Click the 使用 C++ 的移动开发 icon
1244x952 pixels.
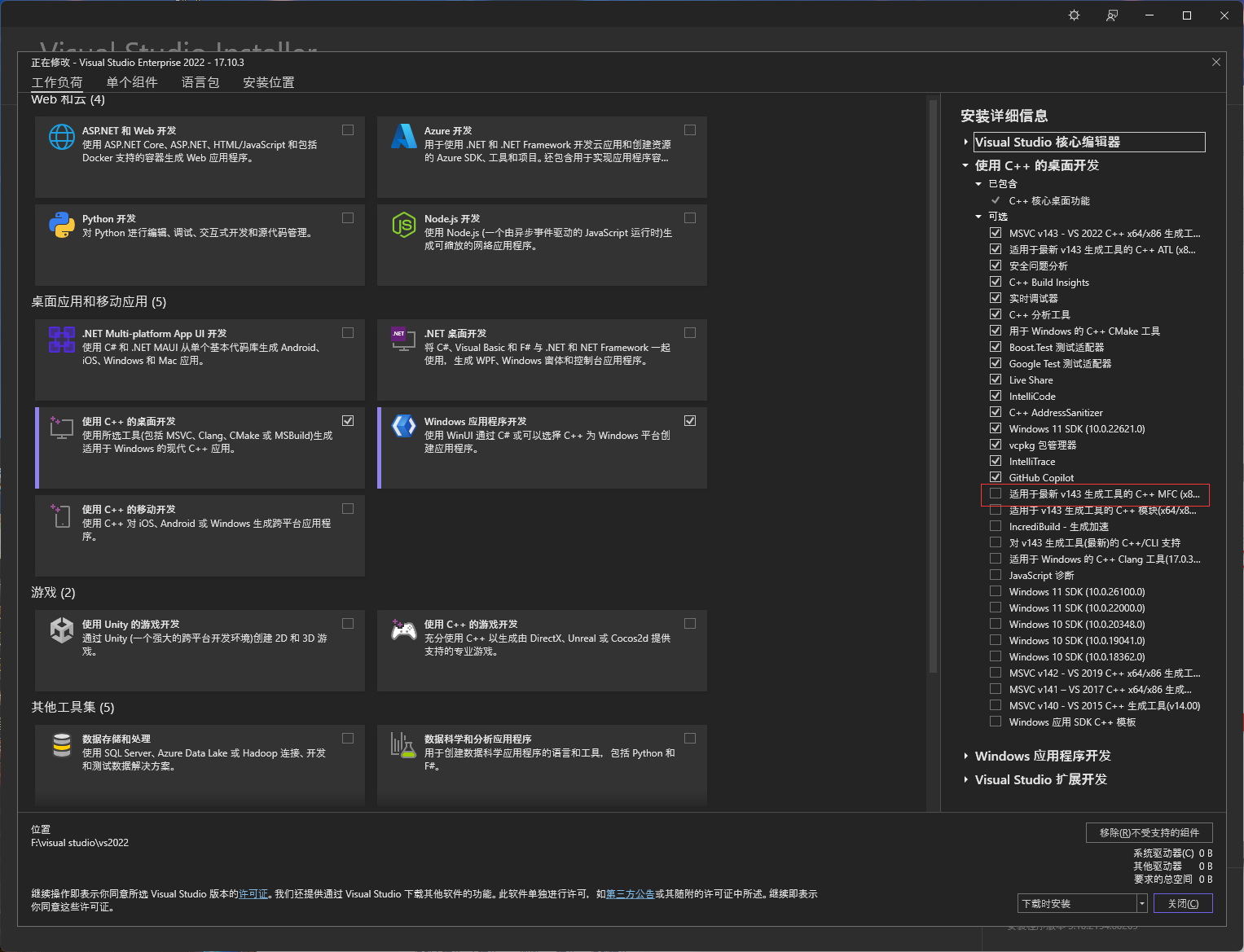click(62, 515)
